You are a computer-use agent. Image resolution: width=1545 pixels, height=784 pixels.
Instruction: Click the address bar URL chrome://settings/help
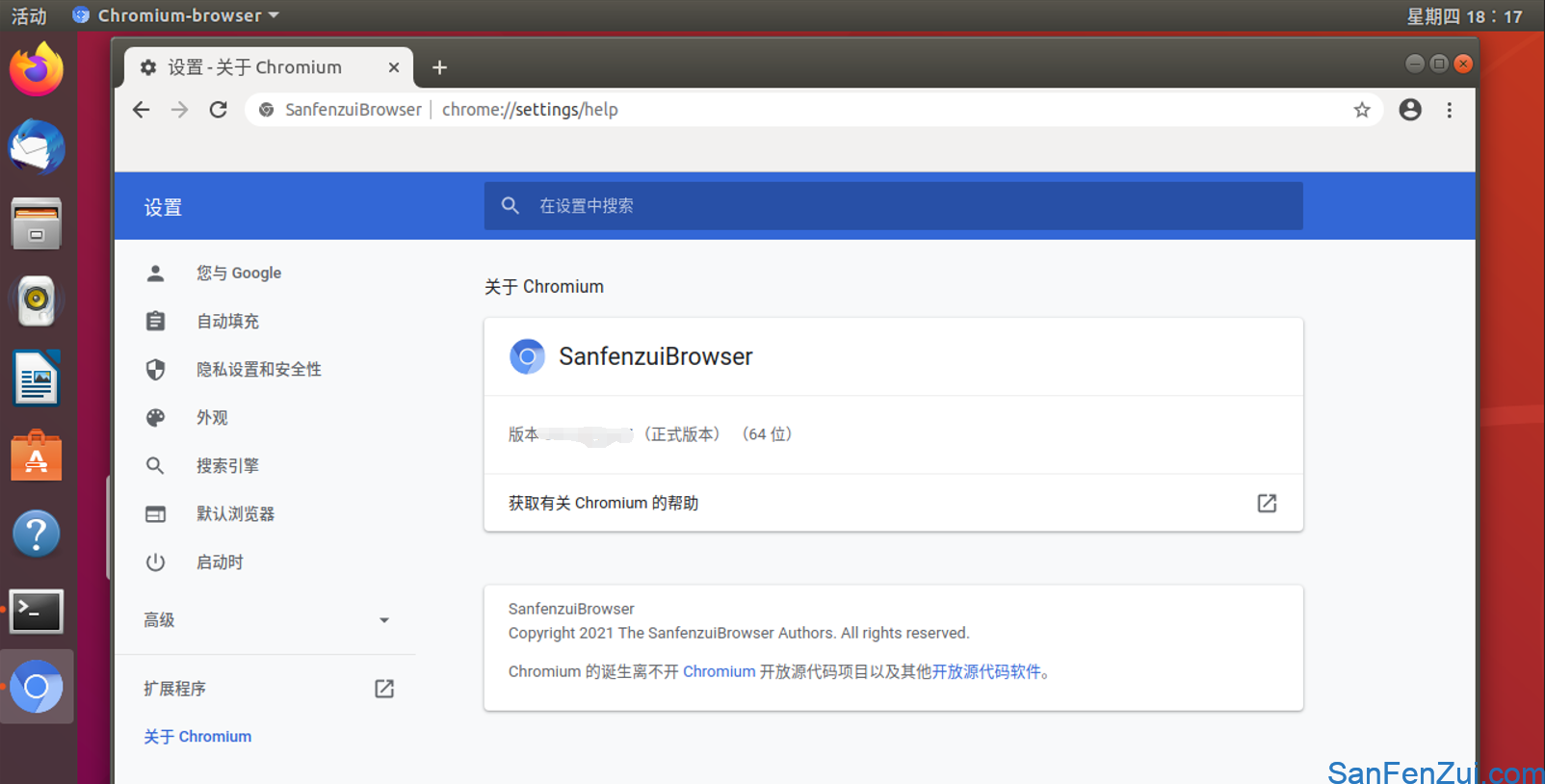[x=530, y=110]
